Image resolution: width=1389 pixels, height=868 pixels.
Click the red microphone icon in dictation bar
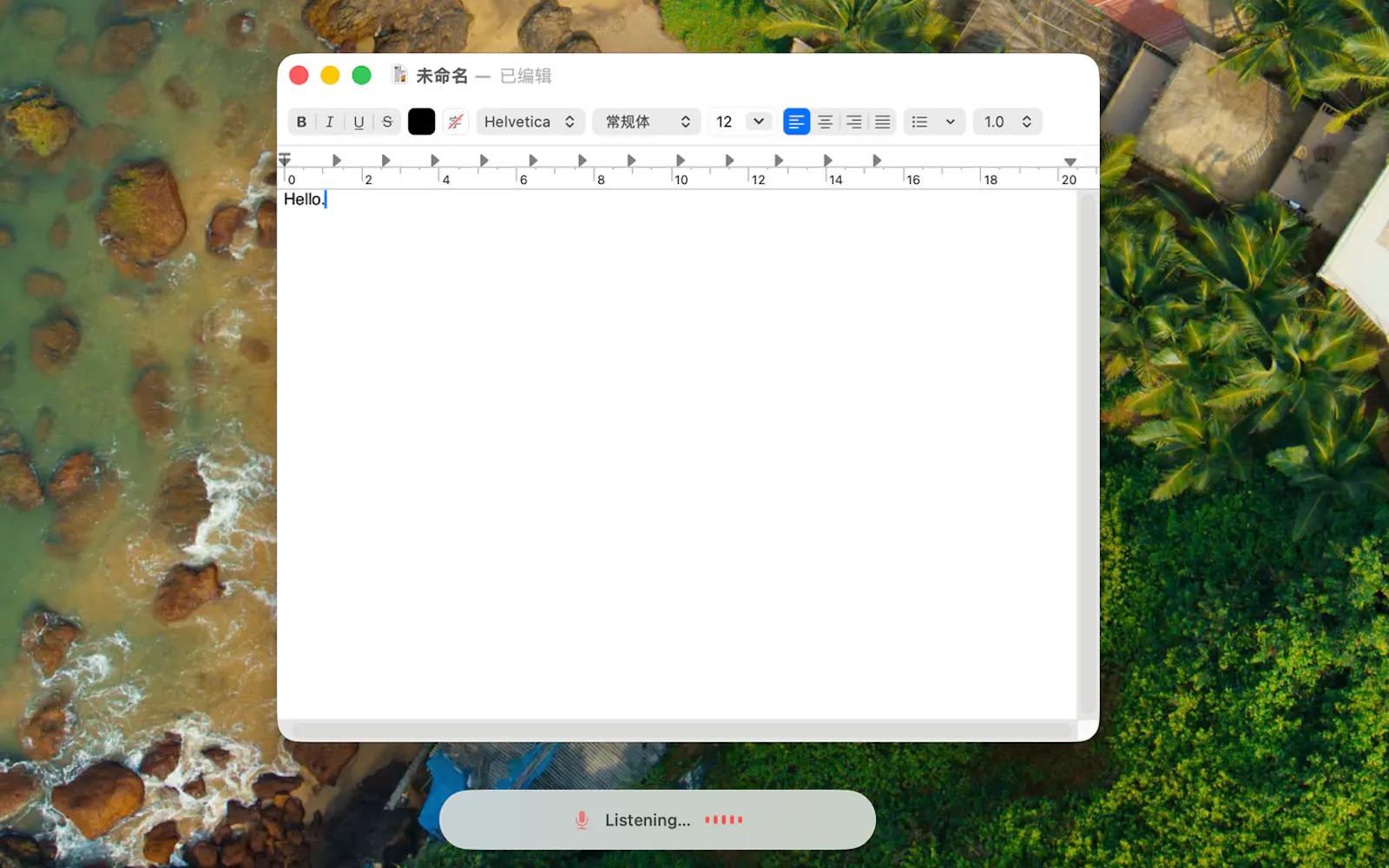(582, 820)
